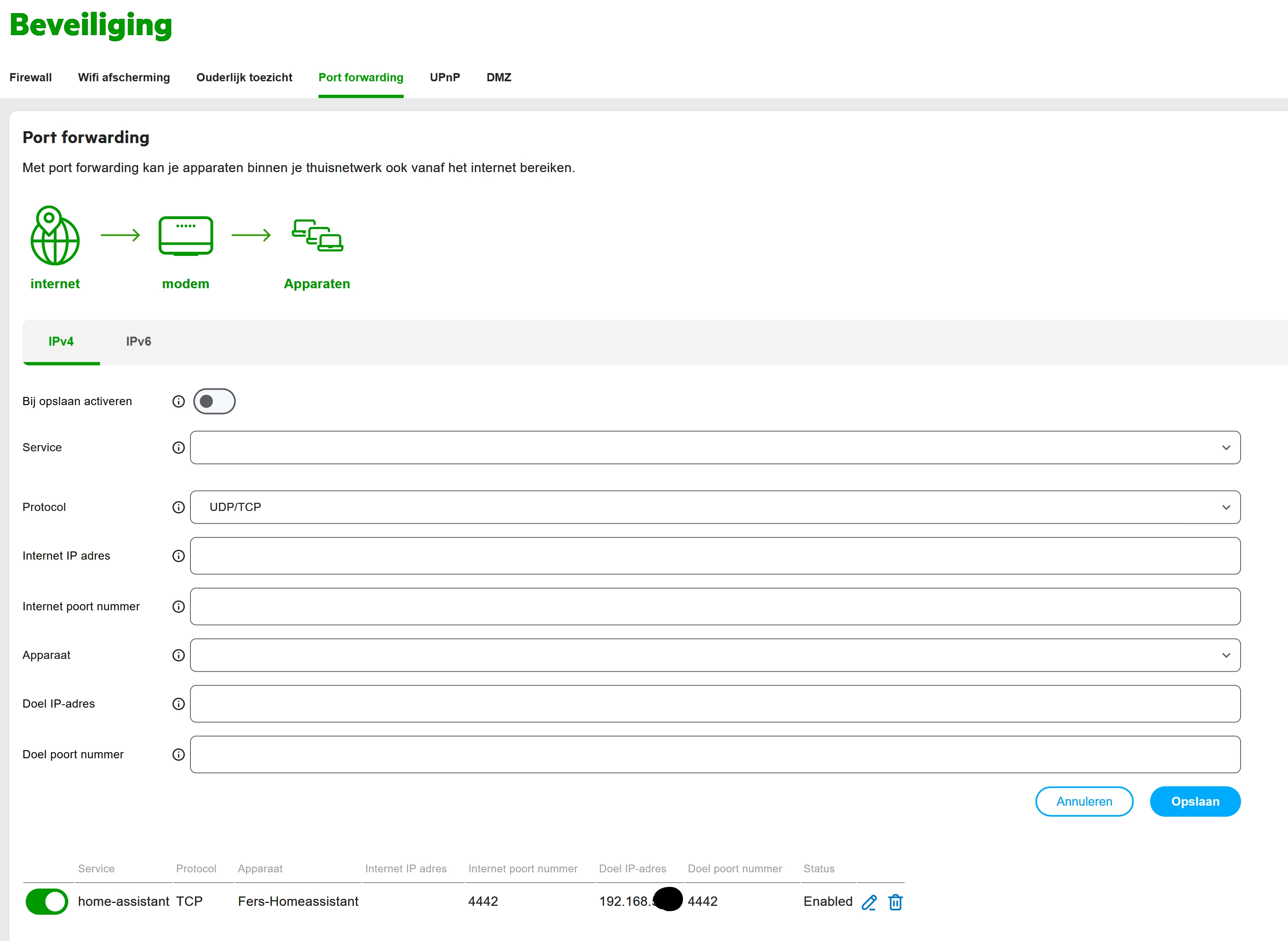Click the Doel IP-adres input field
The height and width of the screenshot is (941, 1288).
click(x=715, y=704)
